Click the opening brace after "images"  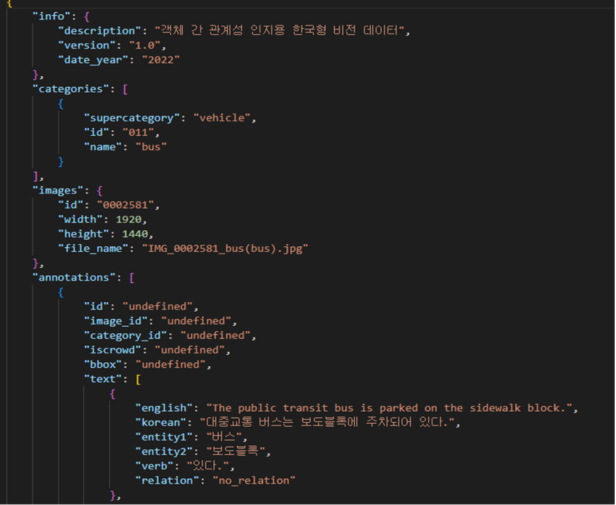[x=99, y=191]
